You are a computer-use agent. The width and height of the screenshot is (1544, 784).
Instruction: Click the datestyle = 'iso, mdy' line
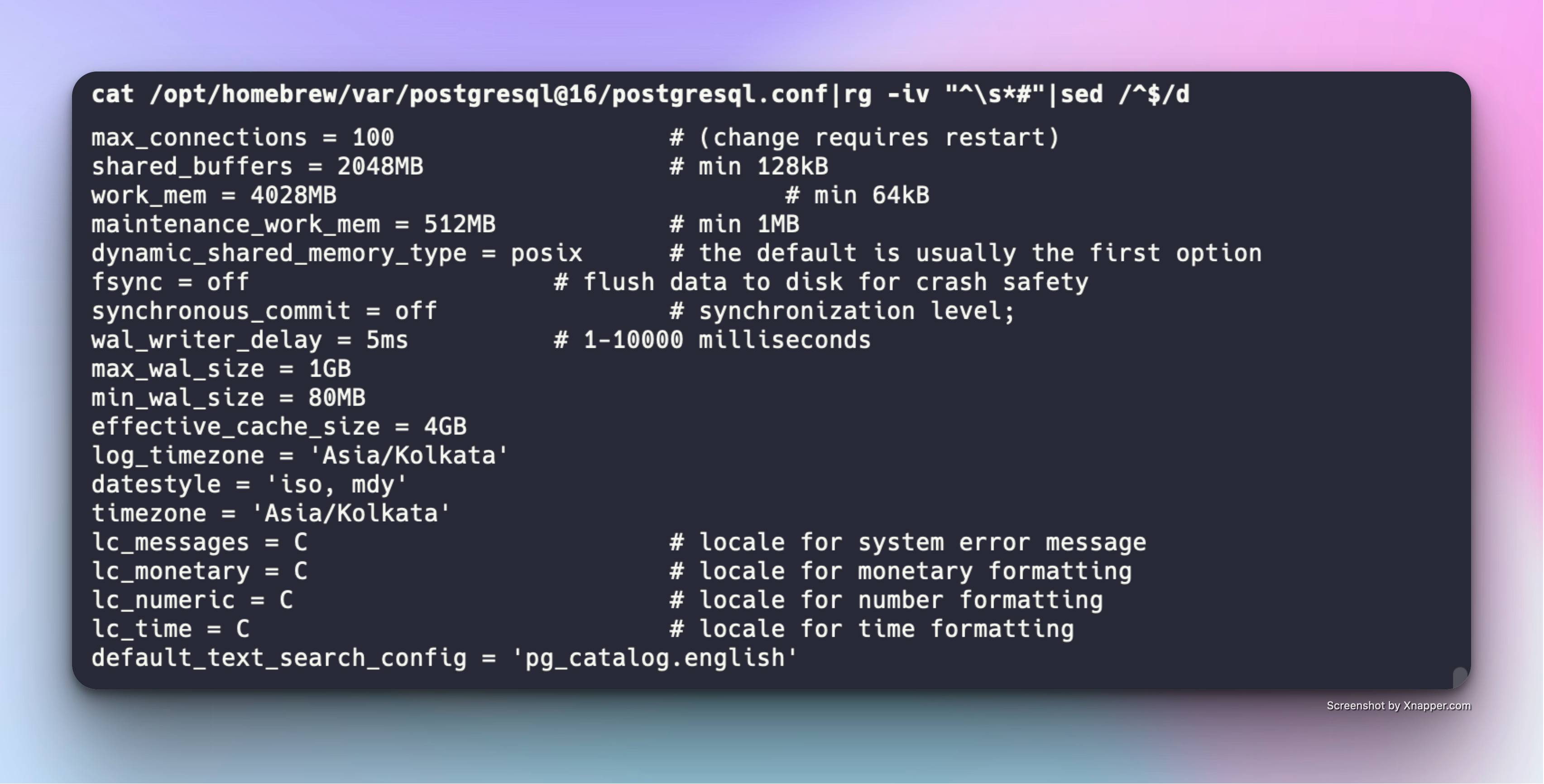click(x=249, y=484)
